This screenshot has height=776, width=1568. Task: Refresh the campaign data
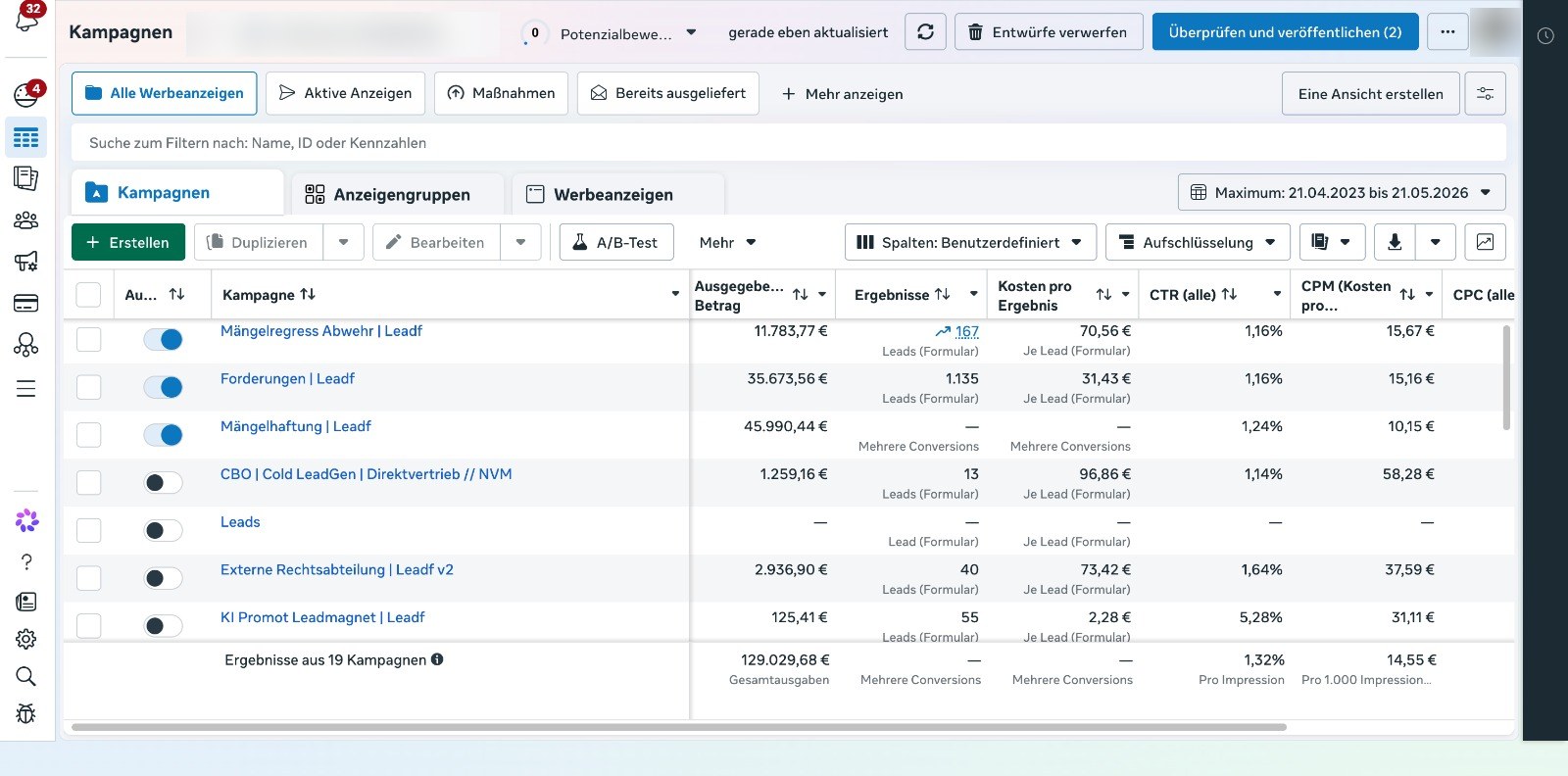(925, 32)
